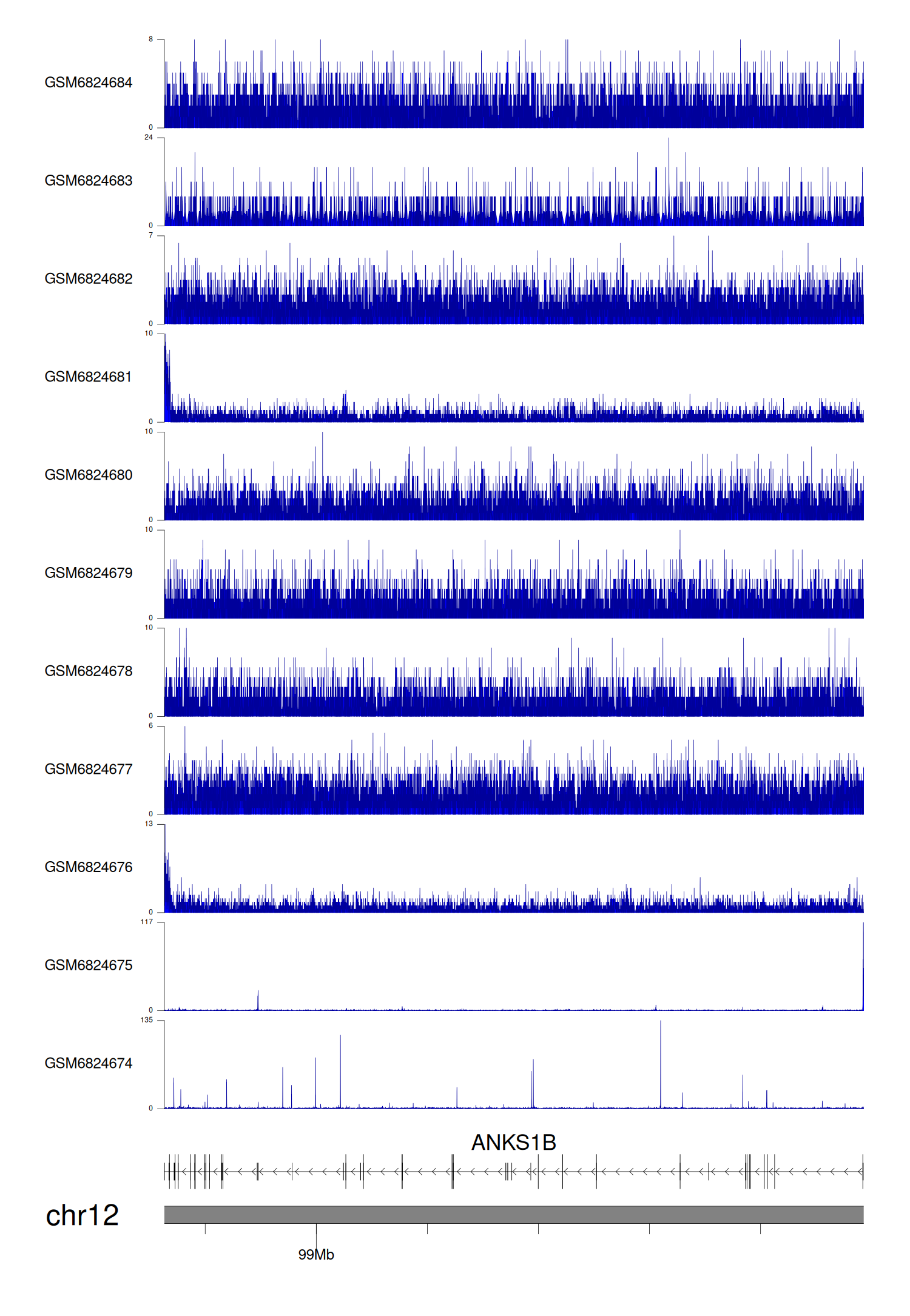Select the GSM6824677 track label

point(89,769)
